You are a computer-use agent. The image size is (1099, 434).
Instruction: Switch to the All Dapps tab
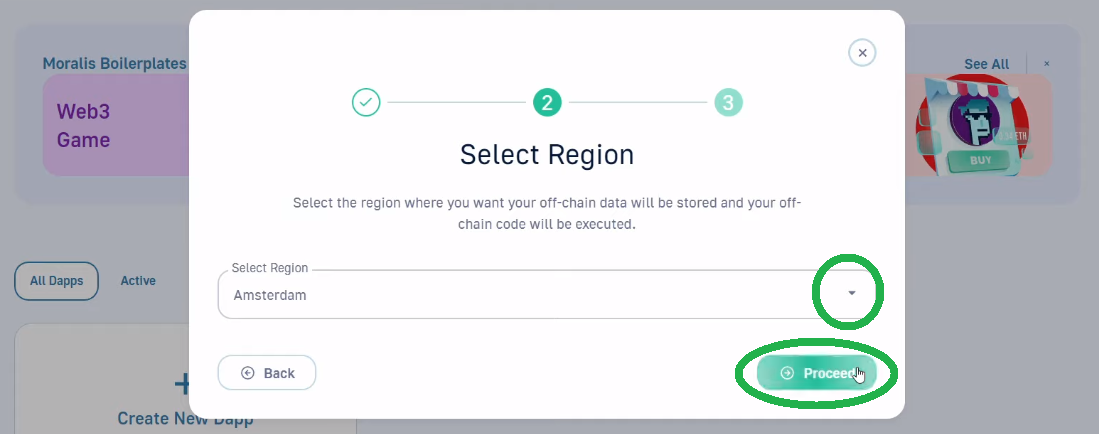(57, 280)
